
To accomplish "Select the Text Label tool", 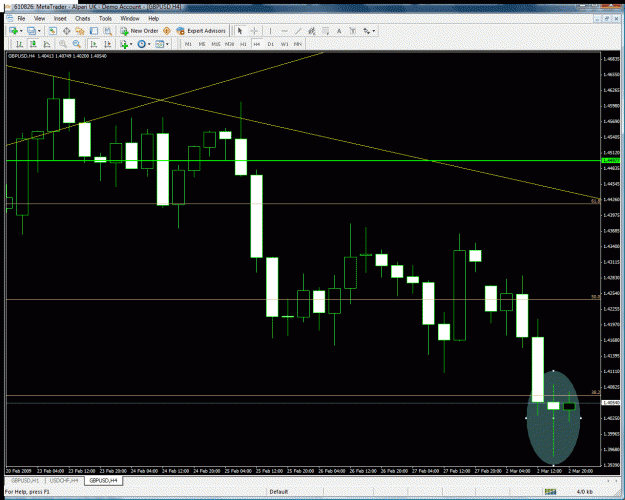I will [353, 31].
